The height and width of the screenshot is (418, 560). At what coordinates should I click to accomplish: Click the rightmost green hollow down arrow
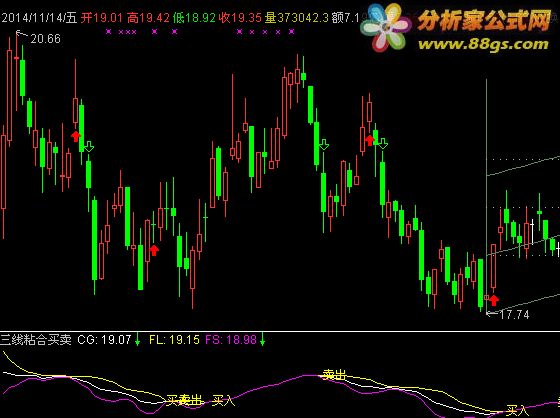point(382,144)
